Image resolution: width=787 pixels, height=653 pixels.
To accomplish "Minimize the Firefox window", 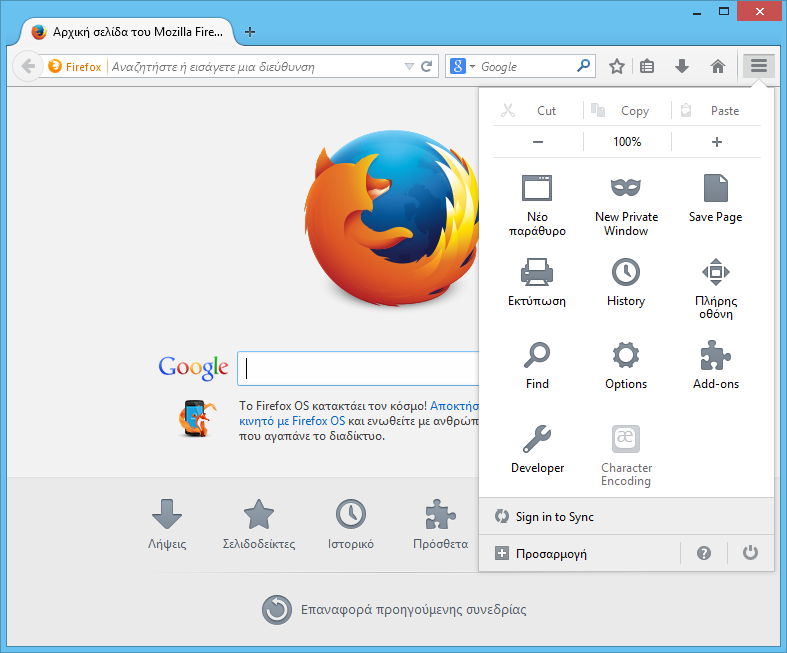I will pyautogui.click(x=696, y=12).
